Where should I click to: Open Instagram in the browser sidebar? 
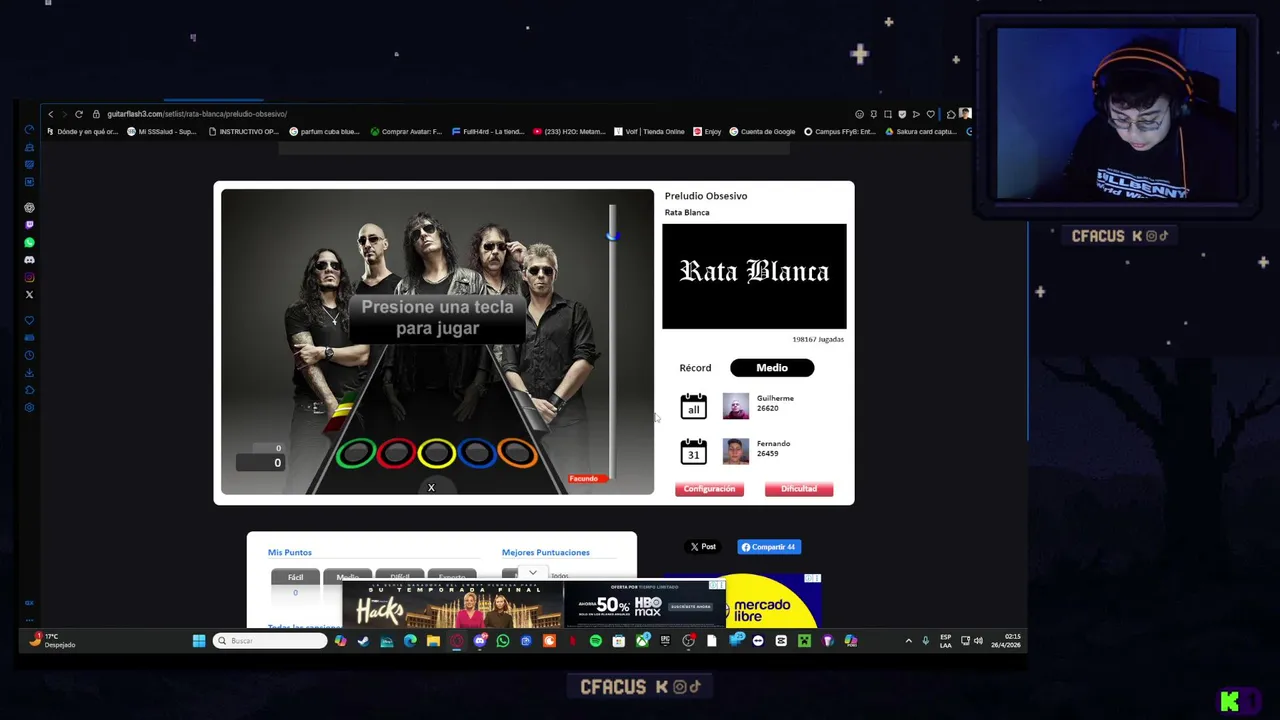click(29, 278)
